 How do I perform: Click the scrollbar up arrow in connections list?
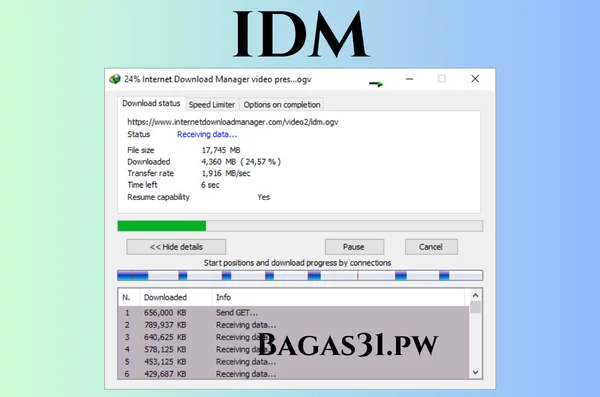tap(476, 295)
